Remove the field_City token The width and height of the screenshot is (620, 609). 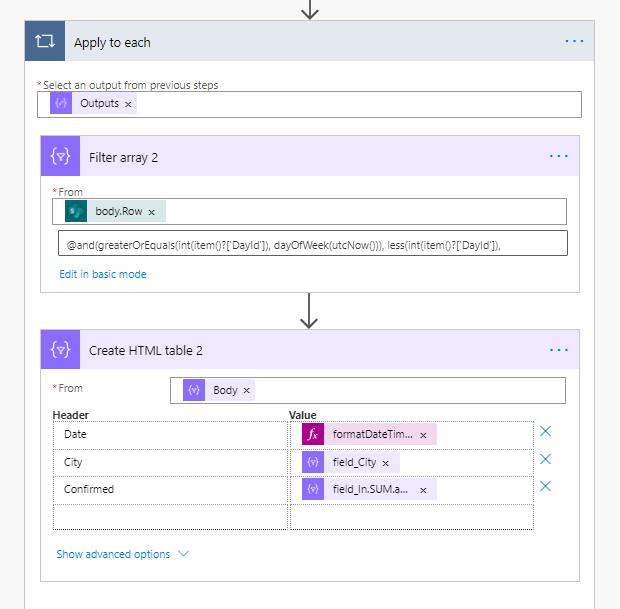(x=387, y=462)
